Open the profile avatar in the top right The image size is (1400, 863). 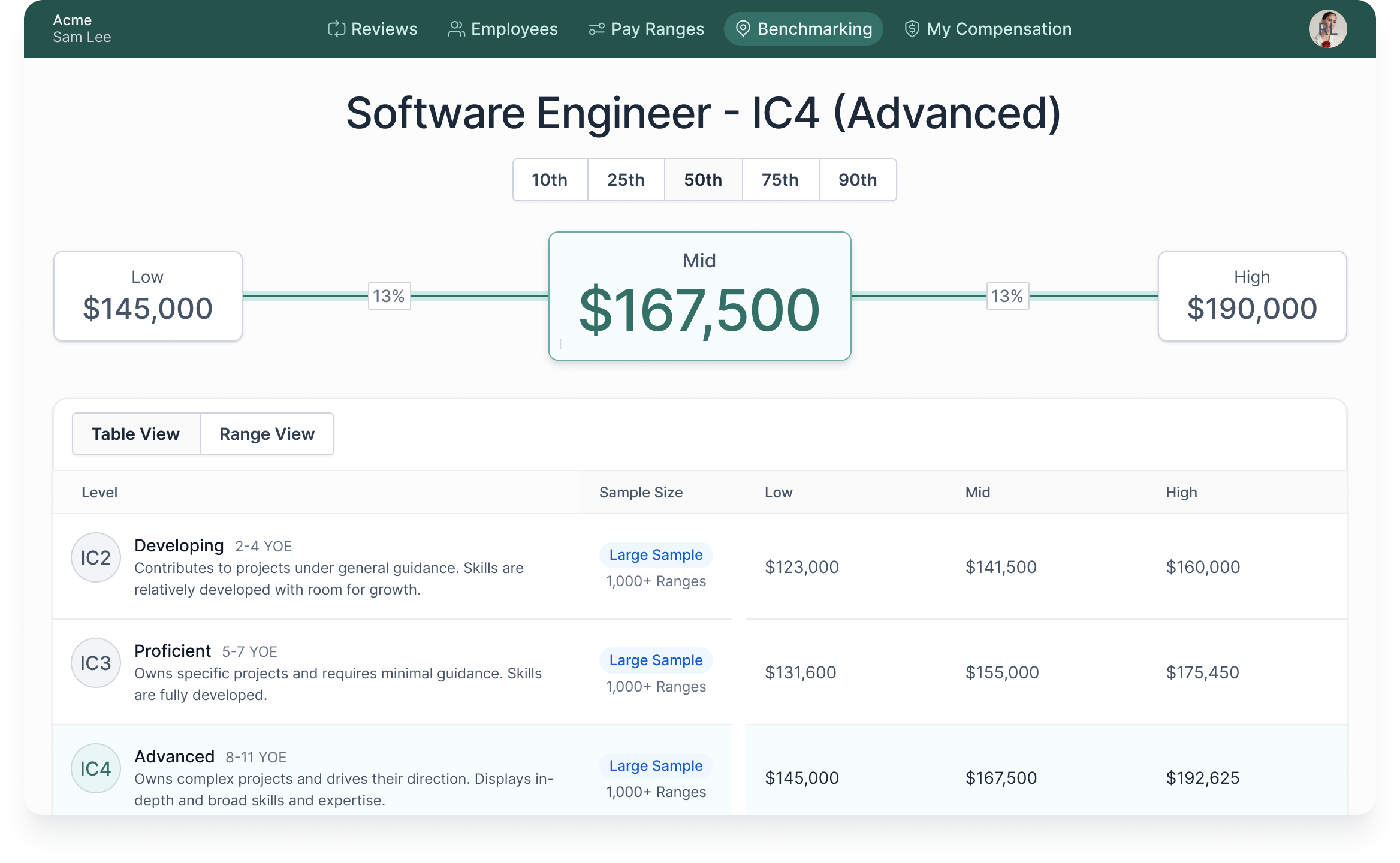coord(1328,28)
